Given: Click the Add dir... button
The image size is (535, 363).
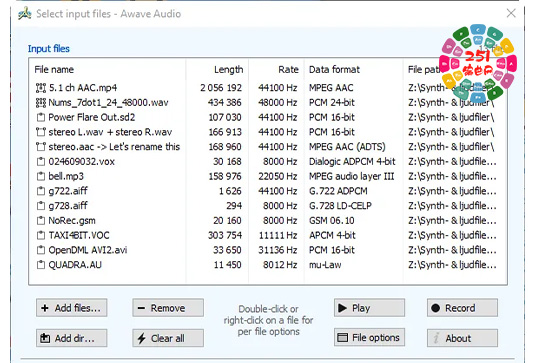Looking at the screenshot, I should click(x=72, y=338).
